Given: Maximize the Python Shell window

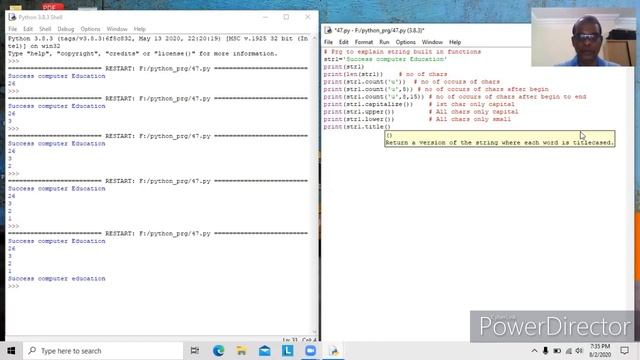Looking at the screenshot, I should (x=286, y=17).
